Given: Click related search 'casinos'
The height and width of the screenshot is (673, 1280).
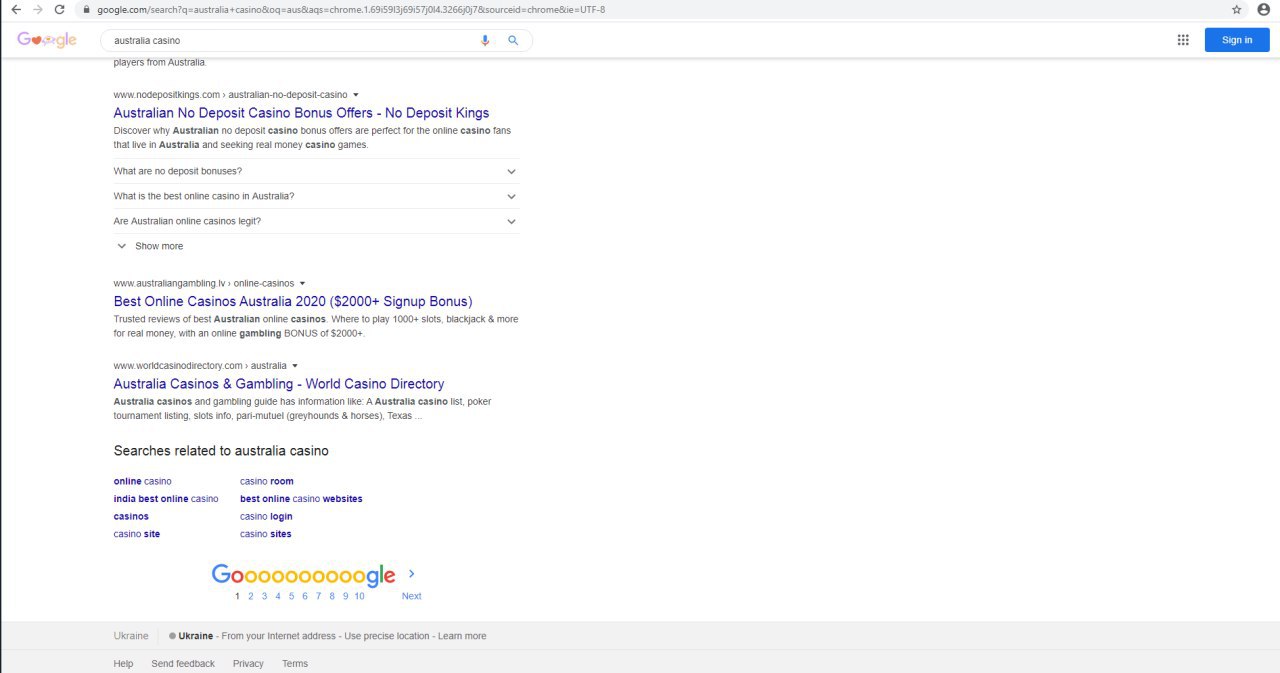Looking at the screenshot, I should (x=131, y=517).
